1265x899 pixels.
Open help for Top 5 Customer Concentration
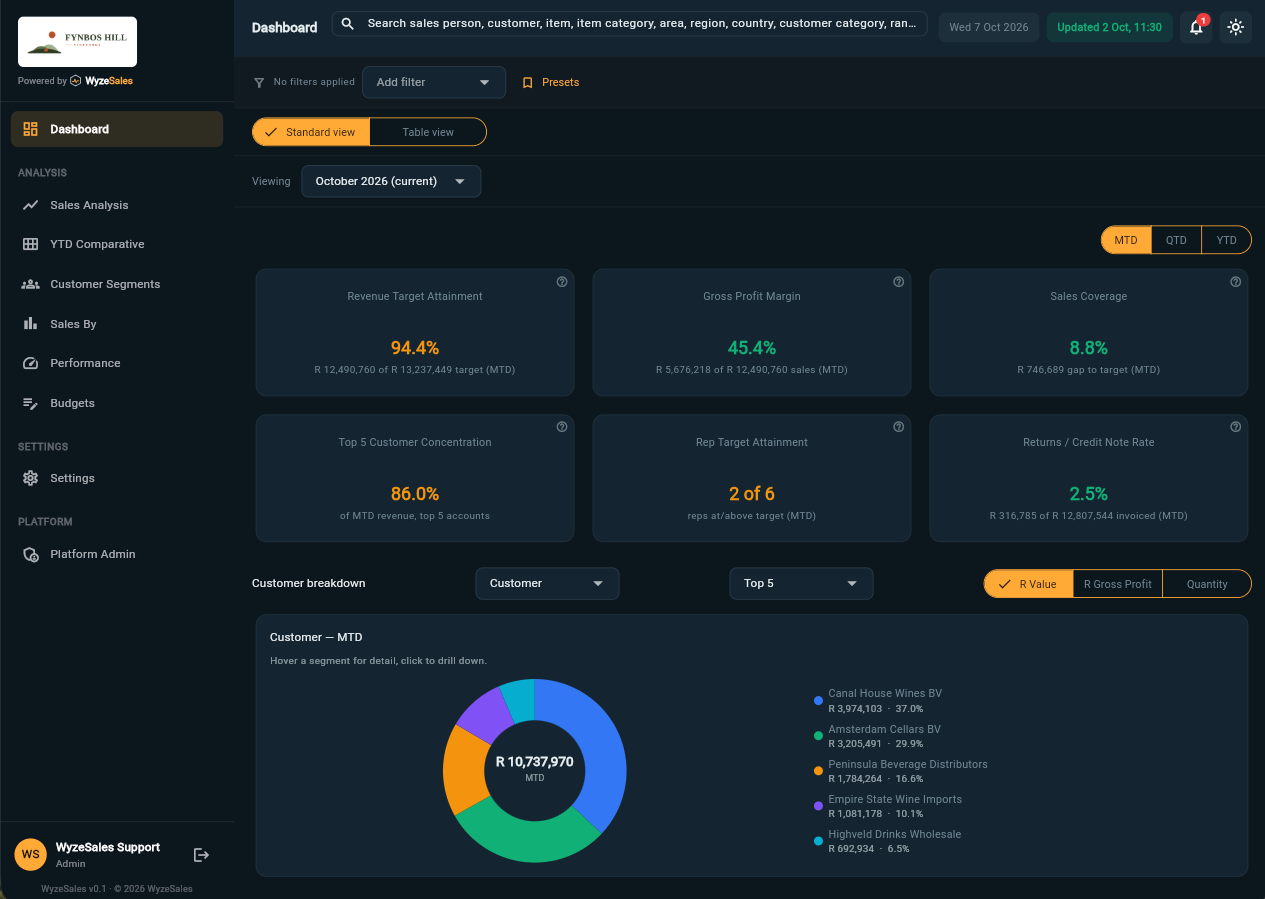562,427
